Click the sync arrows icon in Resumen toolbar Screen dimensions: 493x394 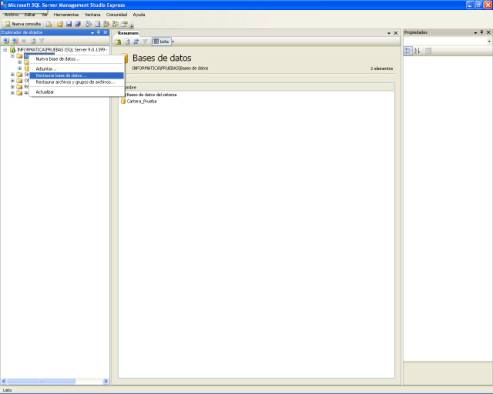click(136, 42)
